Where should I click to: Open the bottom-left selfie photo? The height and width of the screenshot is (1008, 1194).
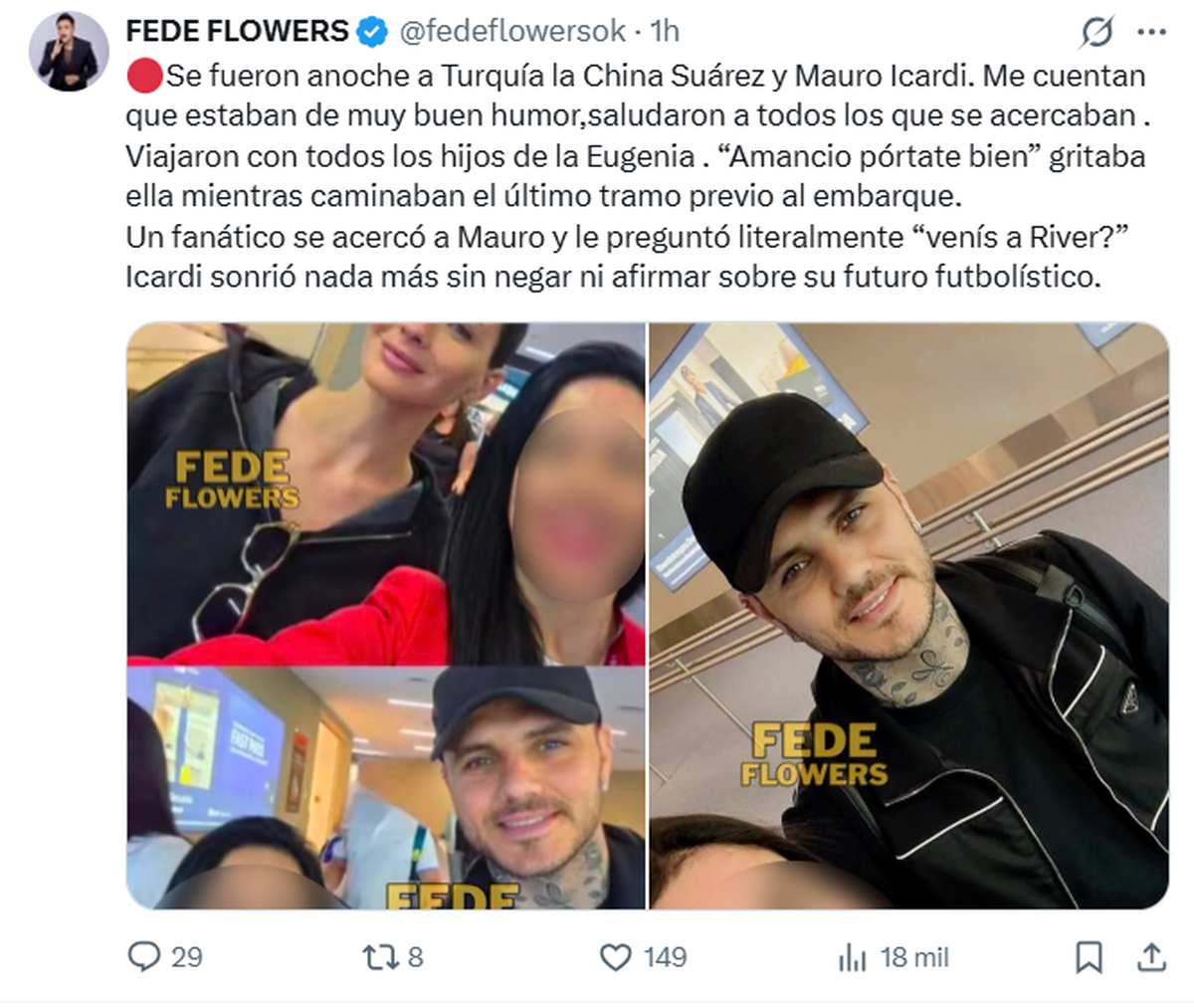[386, 788]
